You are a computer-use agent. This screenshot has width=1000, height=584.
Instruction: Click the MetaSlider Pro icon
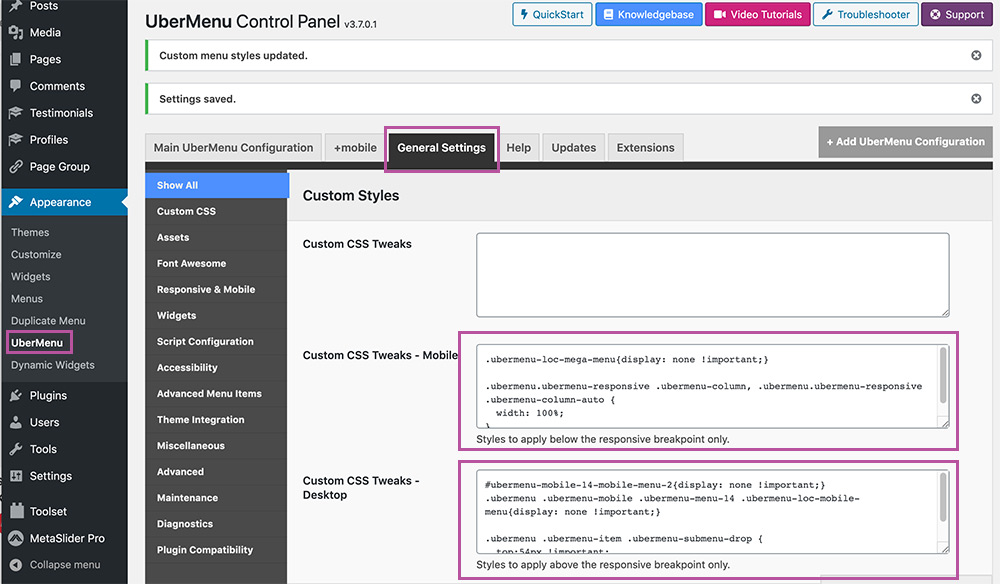[x=16, y=538]
